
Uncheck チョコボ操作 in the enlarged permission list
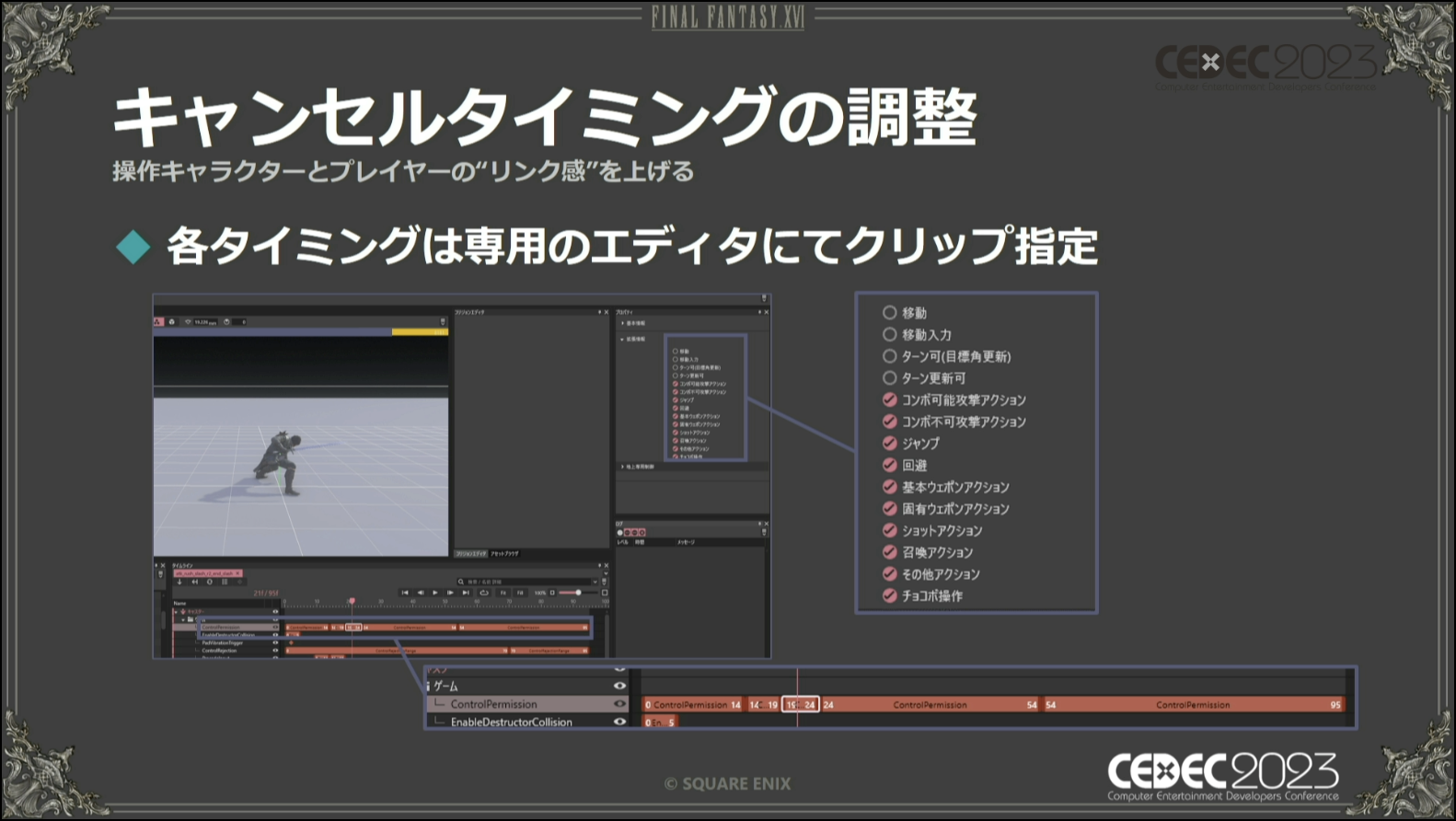[889, 596]
